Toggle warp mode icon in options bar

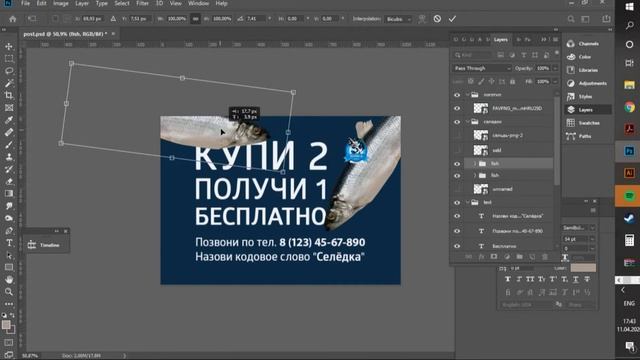point(422,19)
